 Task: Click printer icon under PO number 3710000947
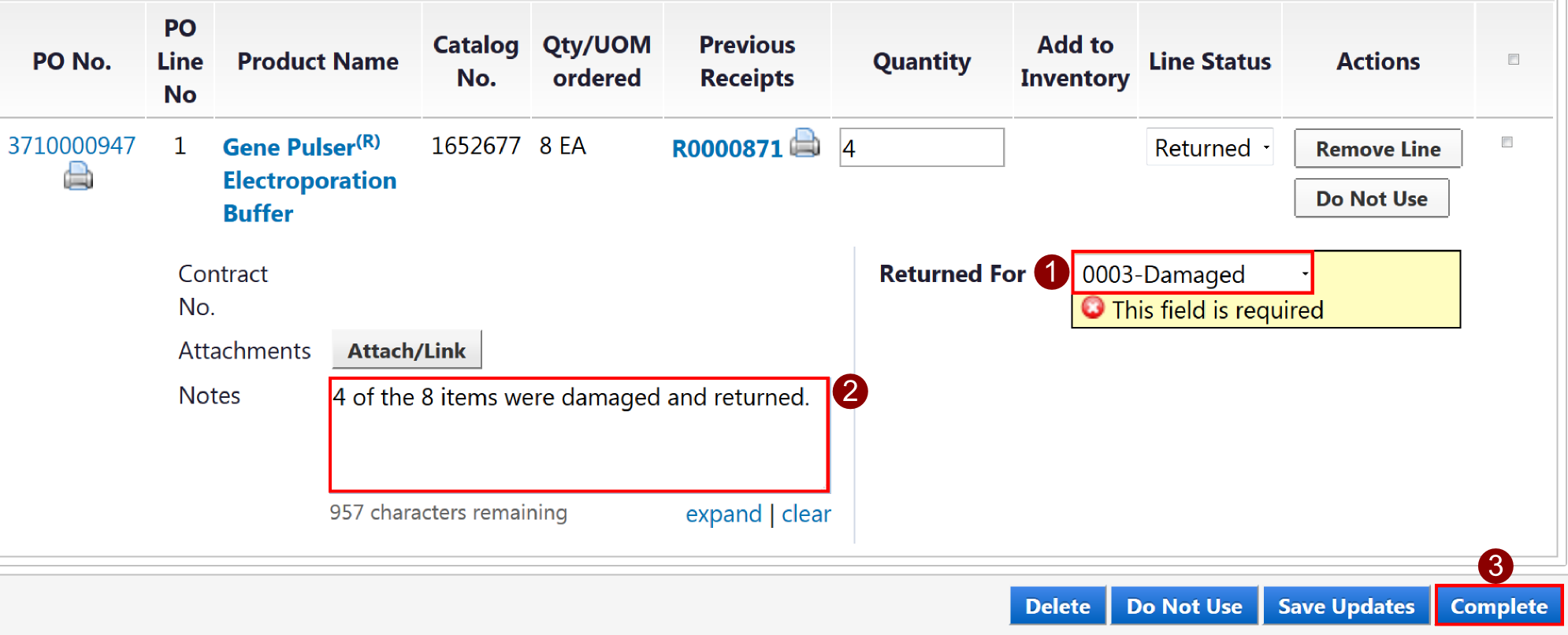tap(78, 176)
